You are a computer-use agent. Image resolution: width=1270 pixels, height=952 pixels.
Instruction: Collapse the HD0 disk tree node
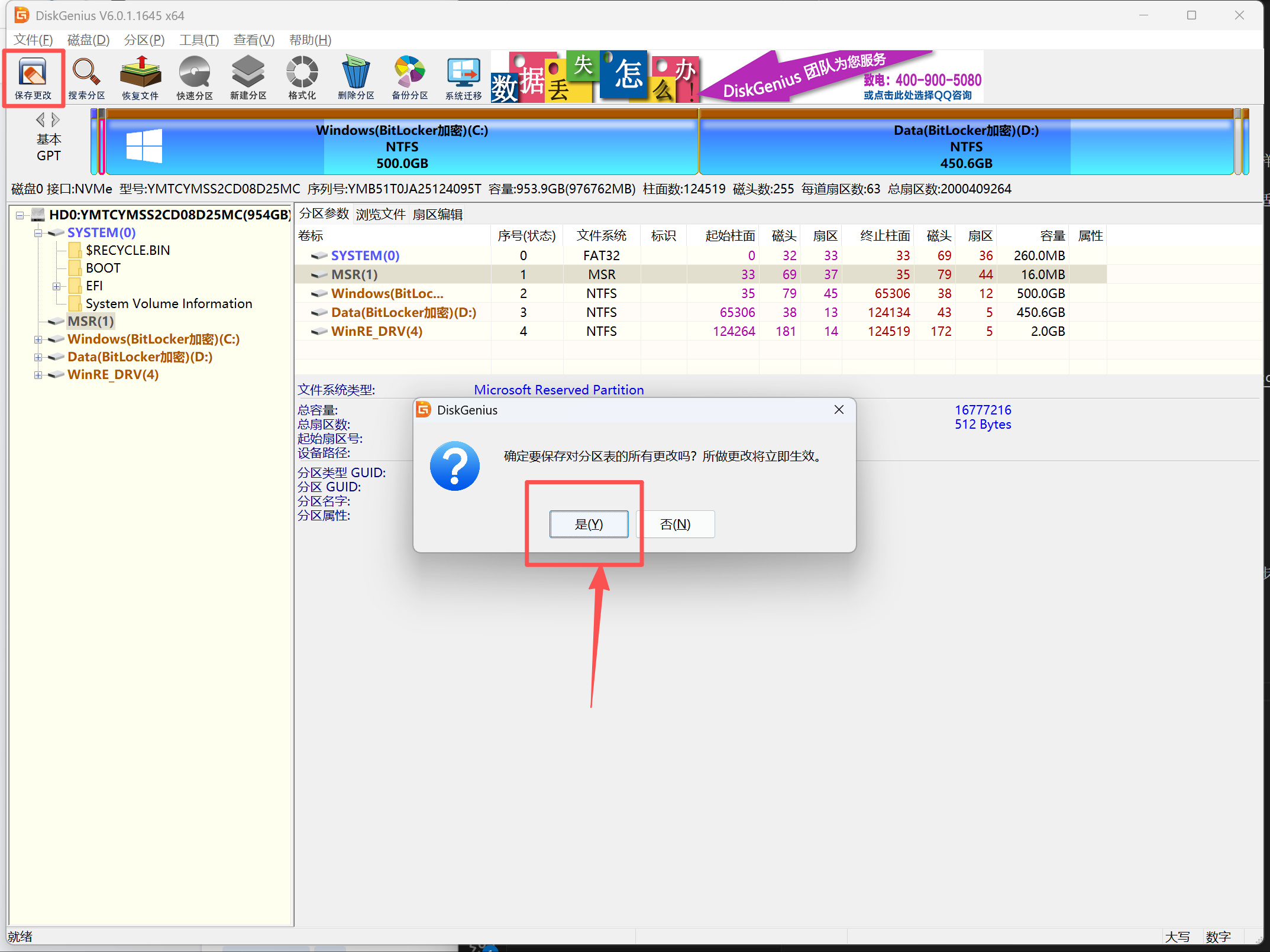[20, 215]
